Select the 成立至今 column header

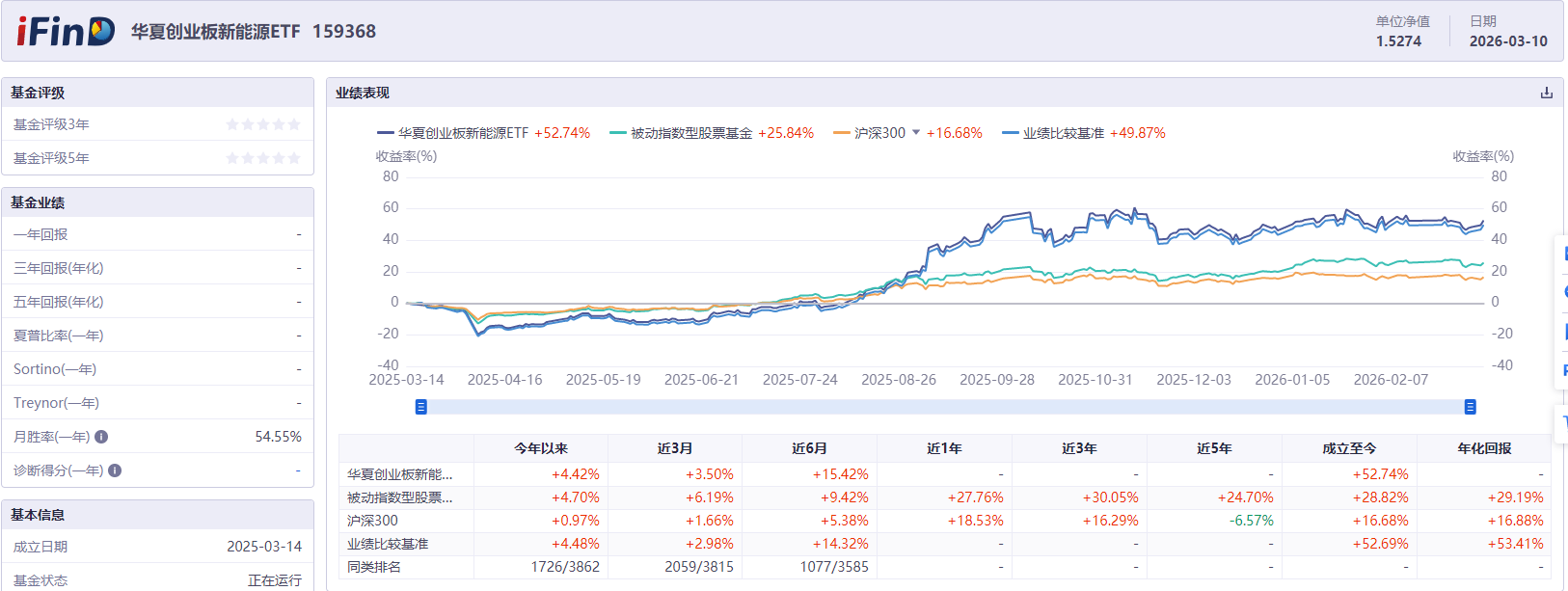1349,448
